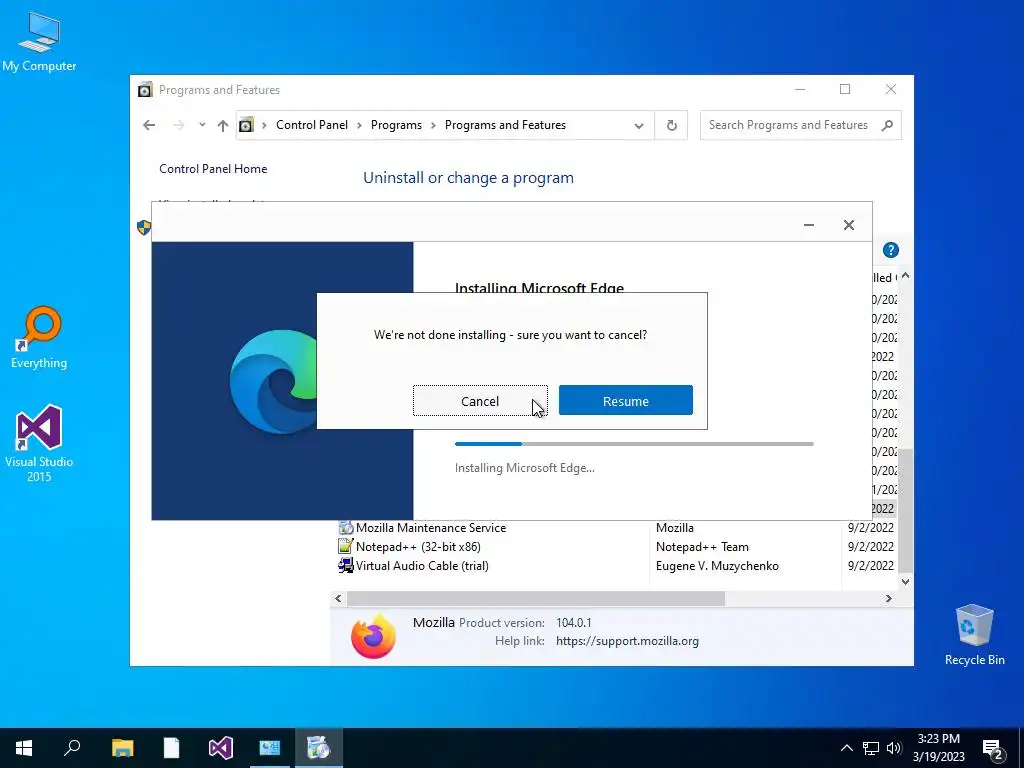Open recent locations dropdown arrow
Viewport: 1024px width, 768px height.
point(202,125)
